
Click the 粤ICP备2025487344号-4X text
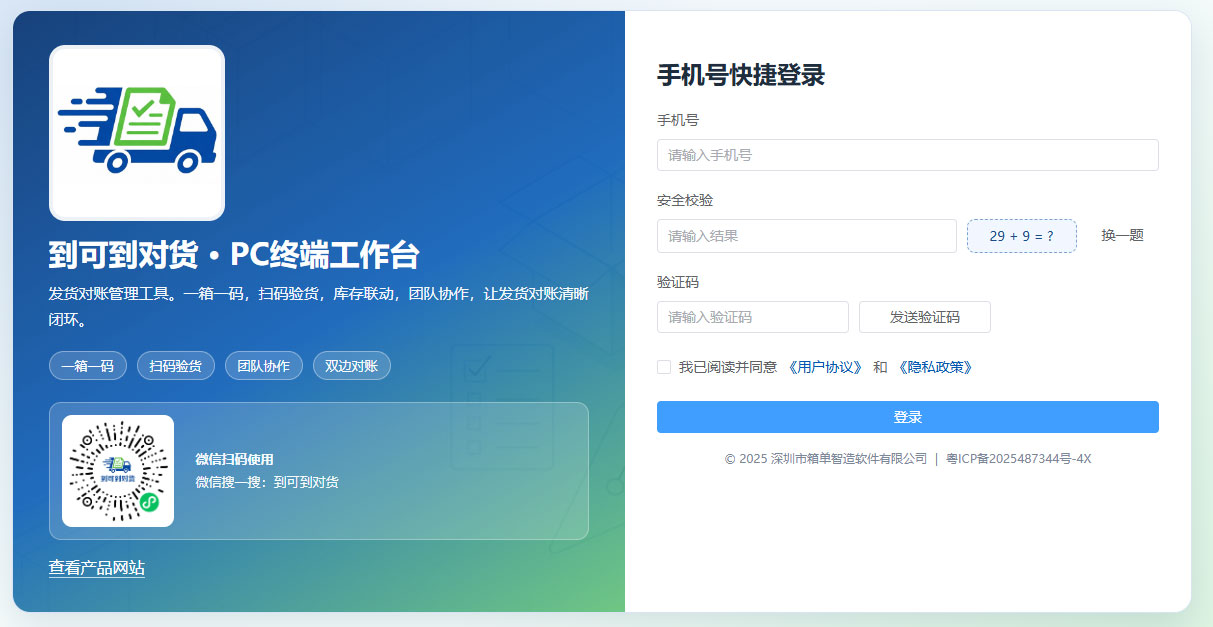[x=1019, y=458]
